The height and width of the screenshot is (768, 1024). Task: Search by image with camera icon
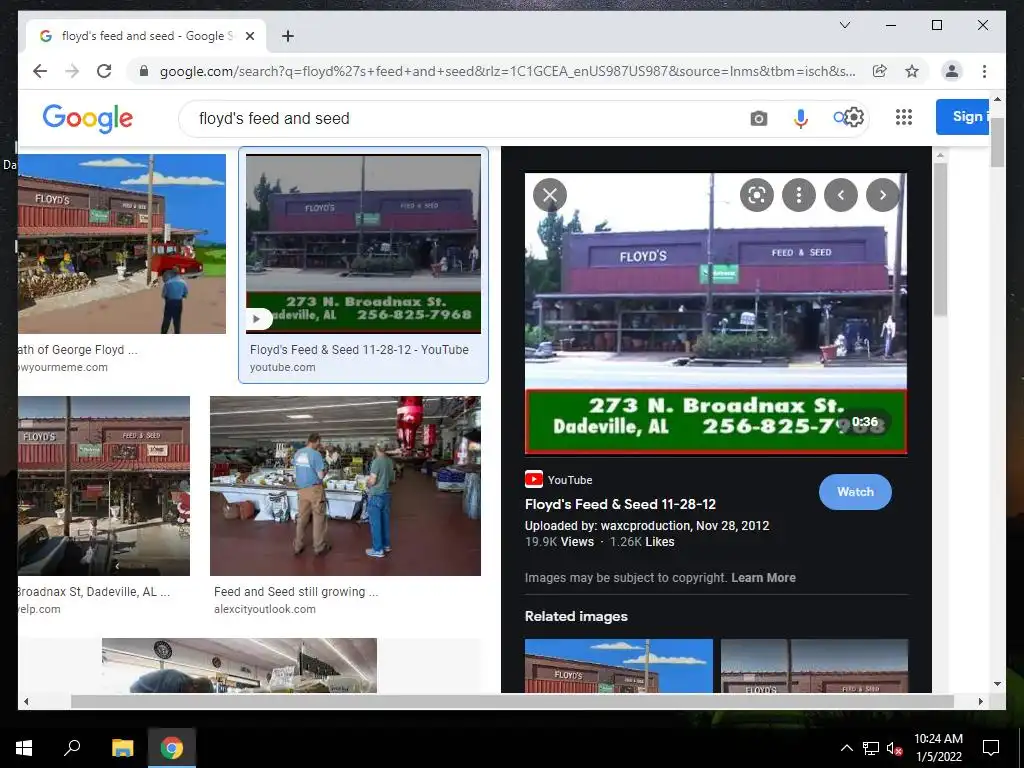(758, 118)
